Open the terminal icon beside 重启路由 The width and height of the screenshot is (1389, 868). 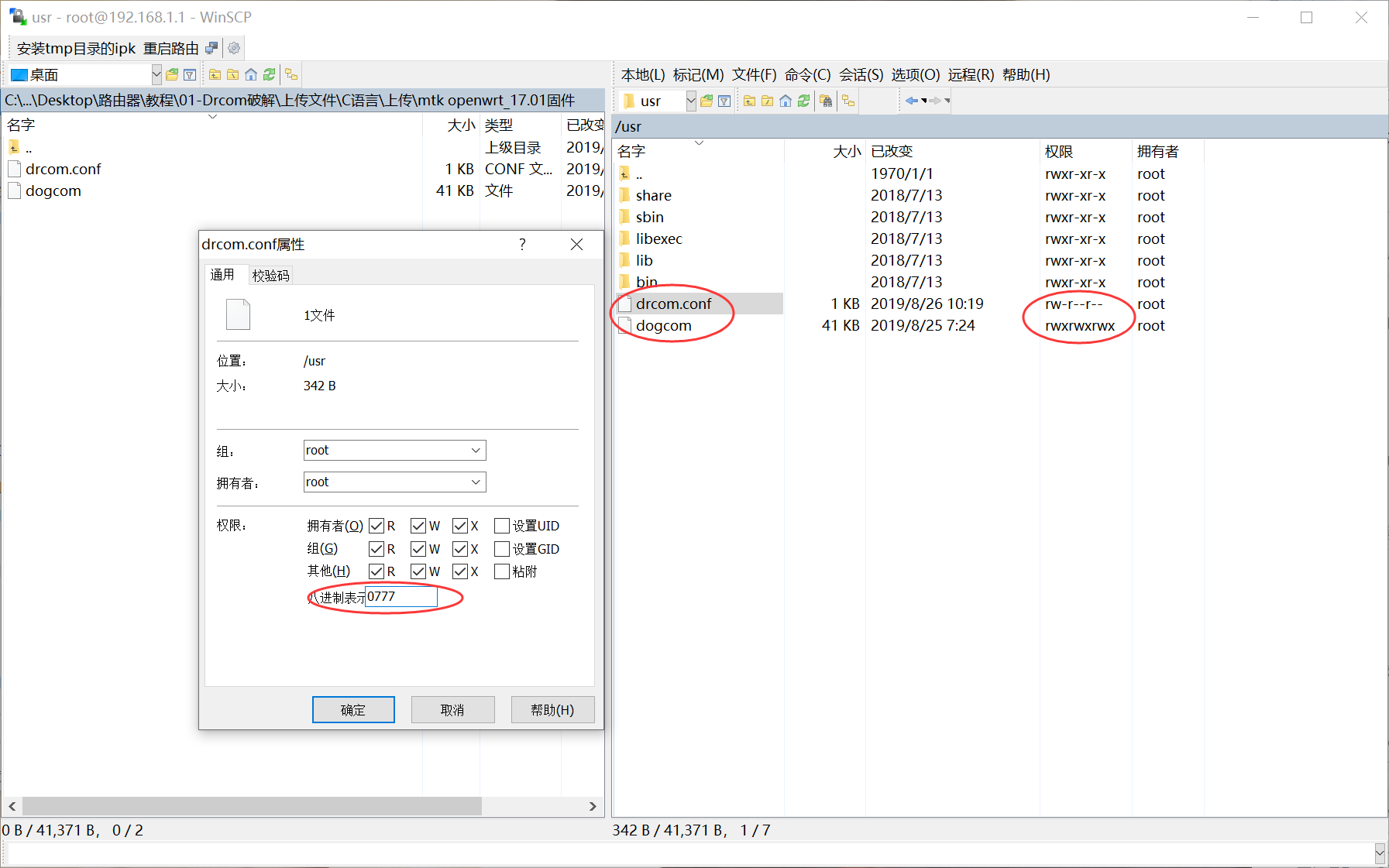coord(211,48)
